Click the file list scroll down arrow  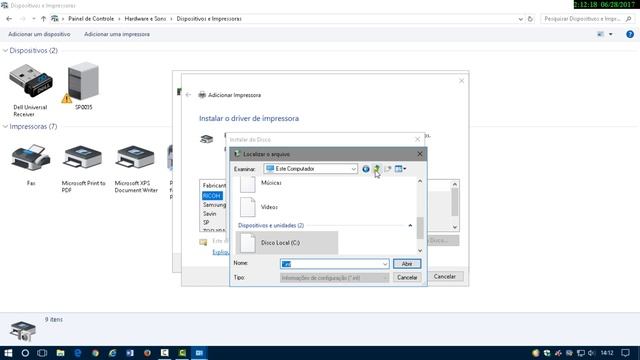[420, 250]
